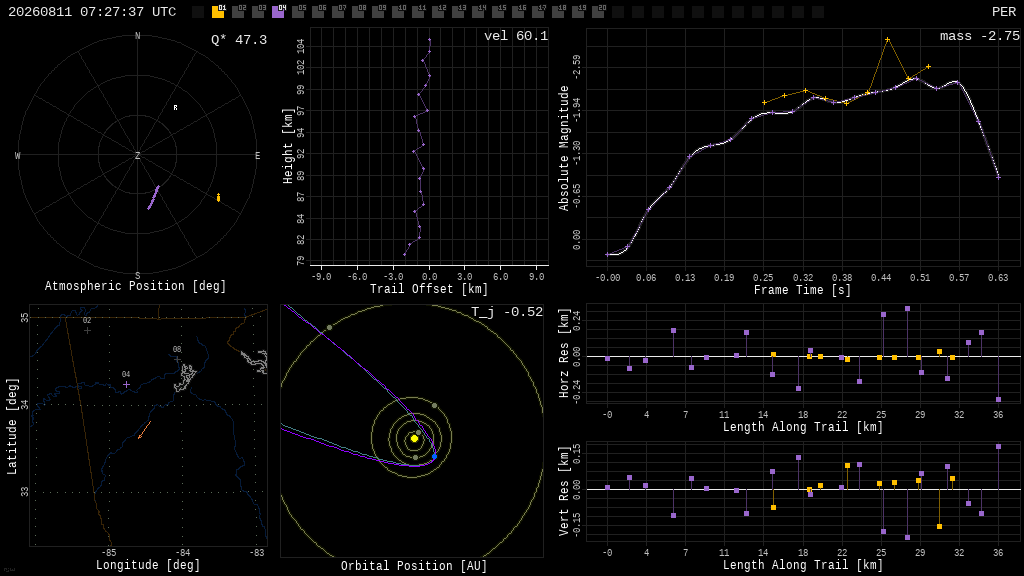
Task: Click the purple meteor trail on sky plot
Action: tap(153, 197)
